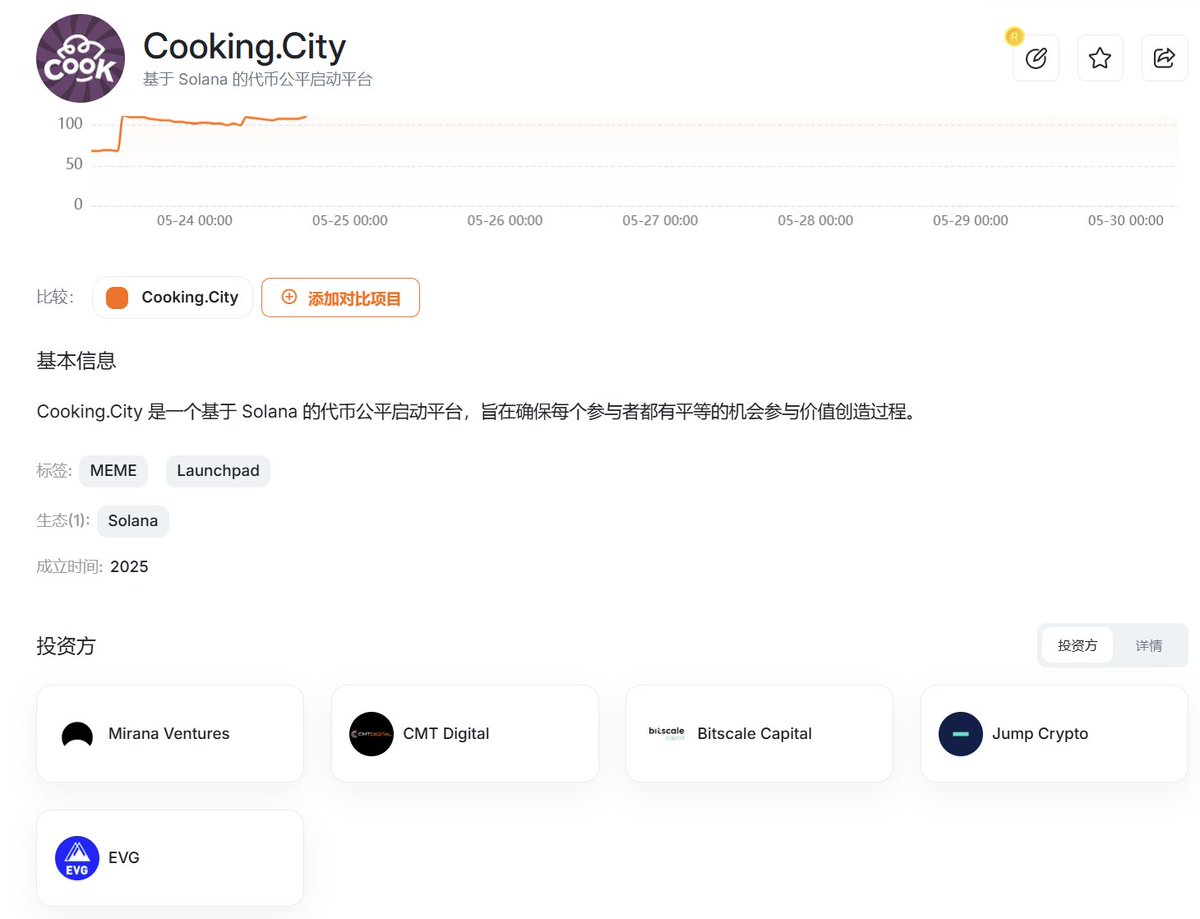1200x919 pixels.
Task: Click the 比较 label
Action: [55, 297]
